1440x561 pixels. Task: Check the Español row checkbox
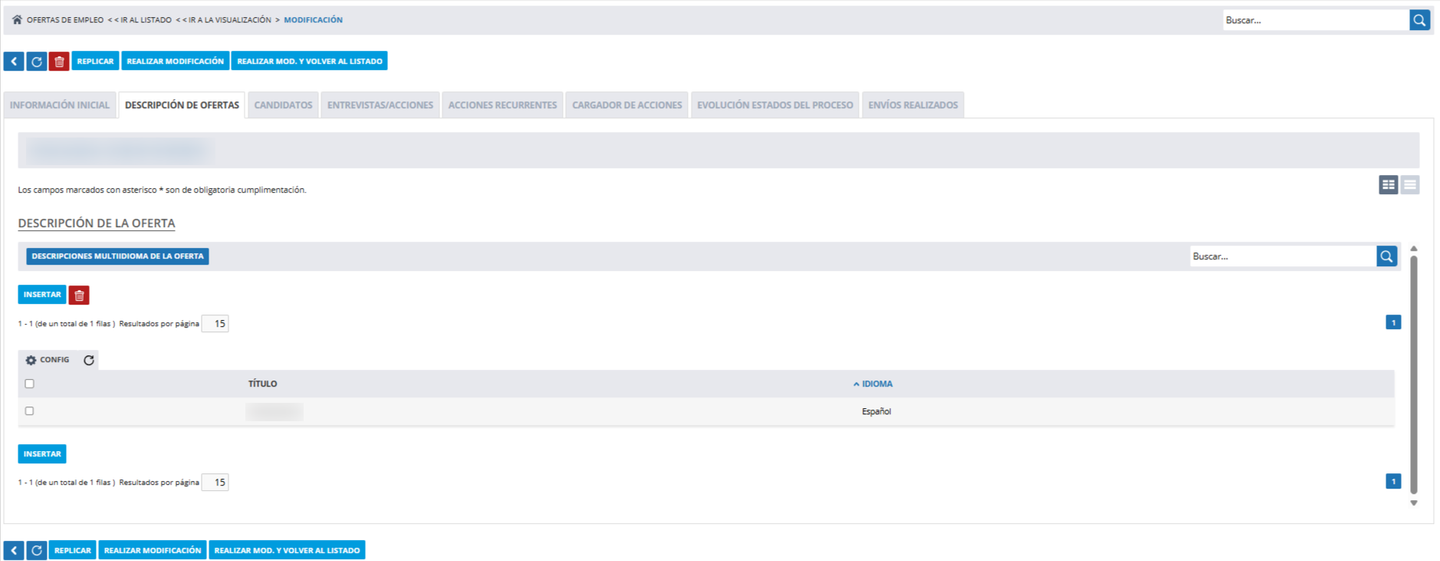click(x=29, y=411)
